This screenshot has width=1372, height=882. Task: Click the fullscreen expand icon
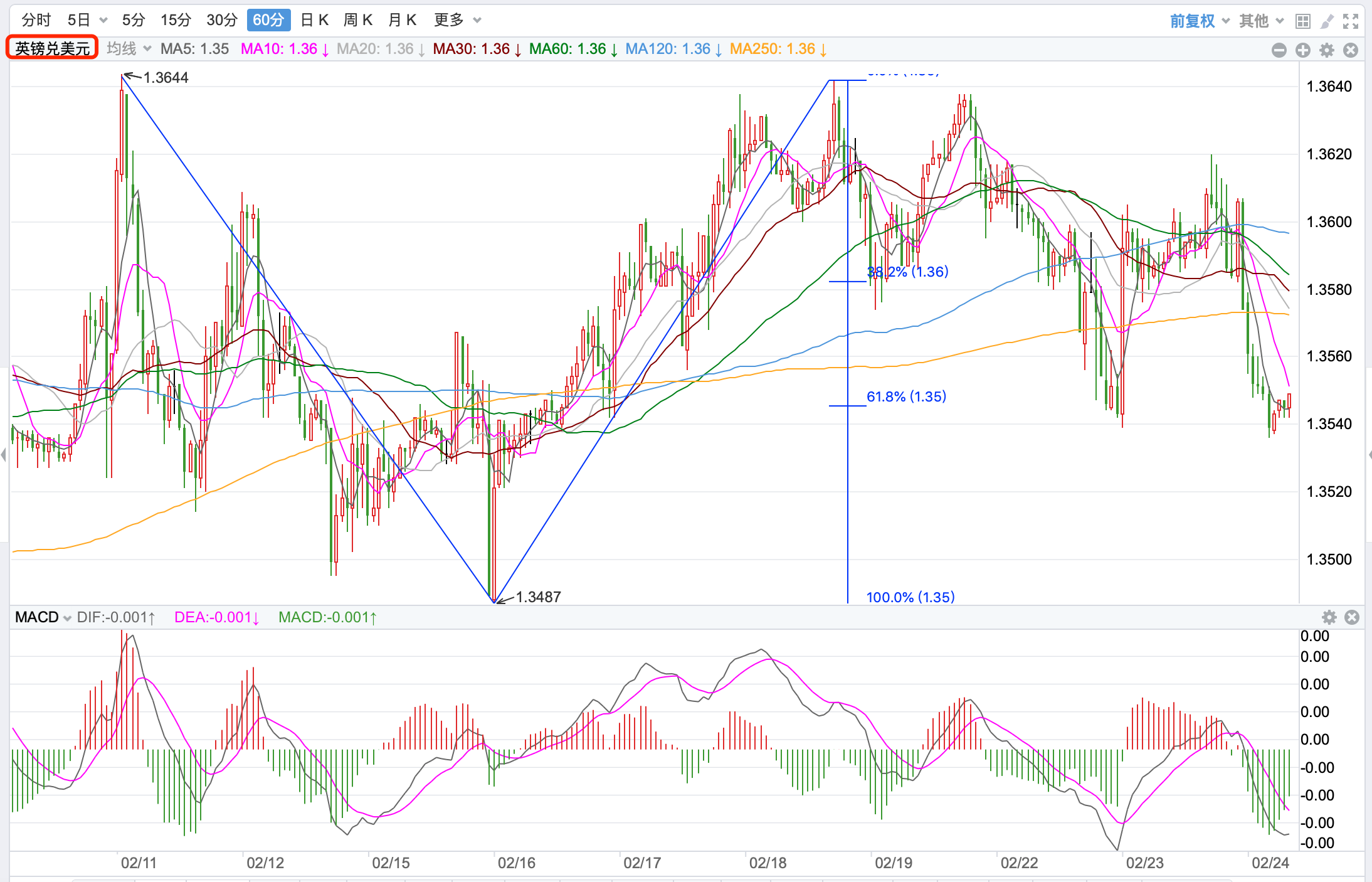click(1351, 21)
